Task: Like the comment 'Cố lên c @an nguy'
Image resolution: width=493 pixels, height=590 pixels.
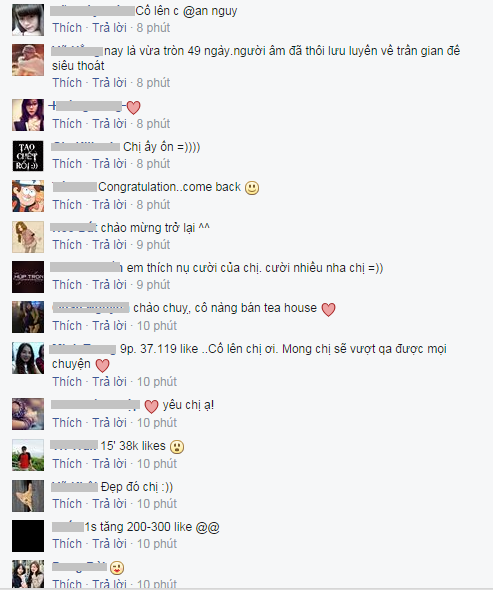Action: coord(67,28)
